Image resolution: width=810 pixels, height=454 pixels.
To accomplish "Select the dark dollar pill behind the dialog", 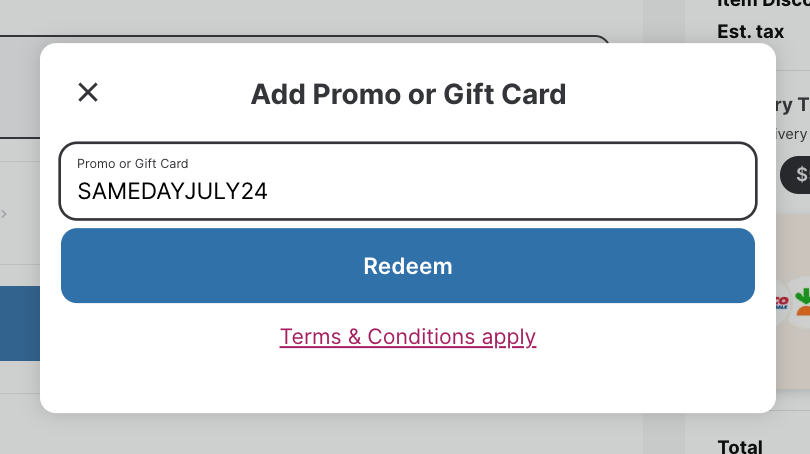I will 795,175.
